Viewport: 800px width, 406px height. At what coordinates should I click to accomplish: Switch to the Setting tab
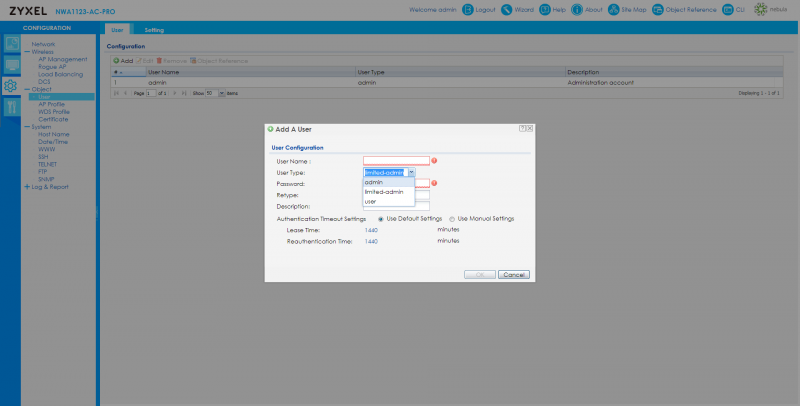coord(154,30)
